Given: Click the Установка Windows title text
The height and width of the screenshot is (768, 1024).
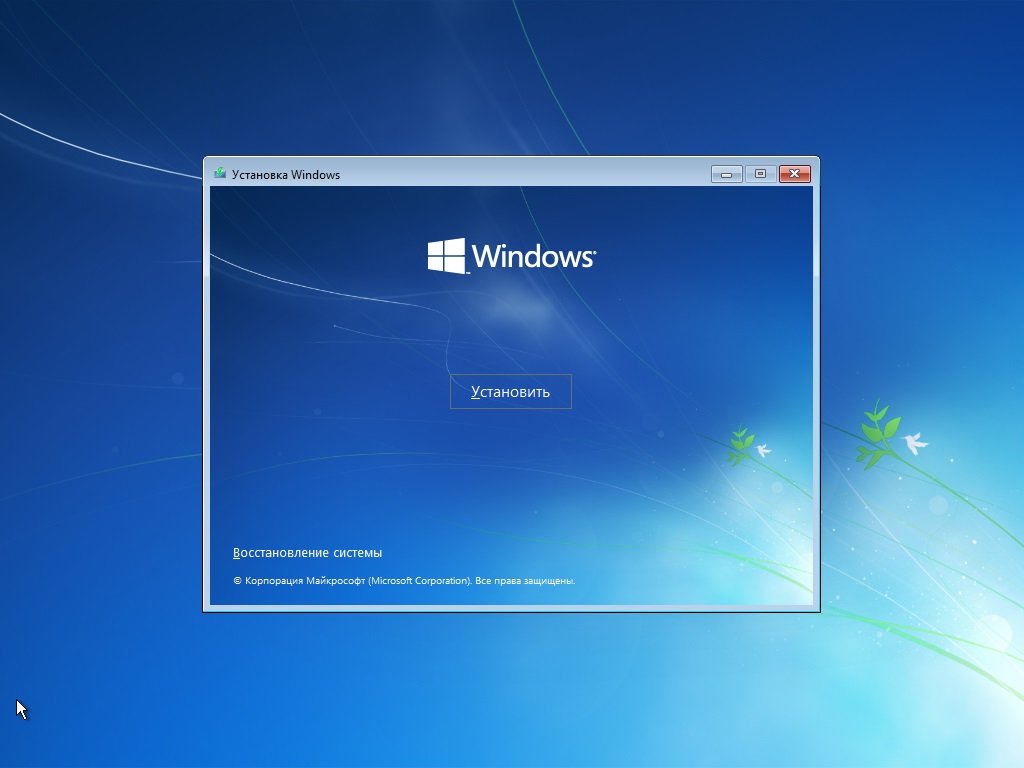Looking at the screenshot, I should point(286,174).
